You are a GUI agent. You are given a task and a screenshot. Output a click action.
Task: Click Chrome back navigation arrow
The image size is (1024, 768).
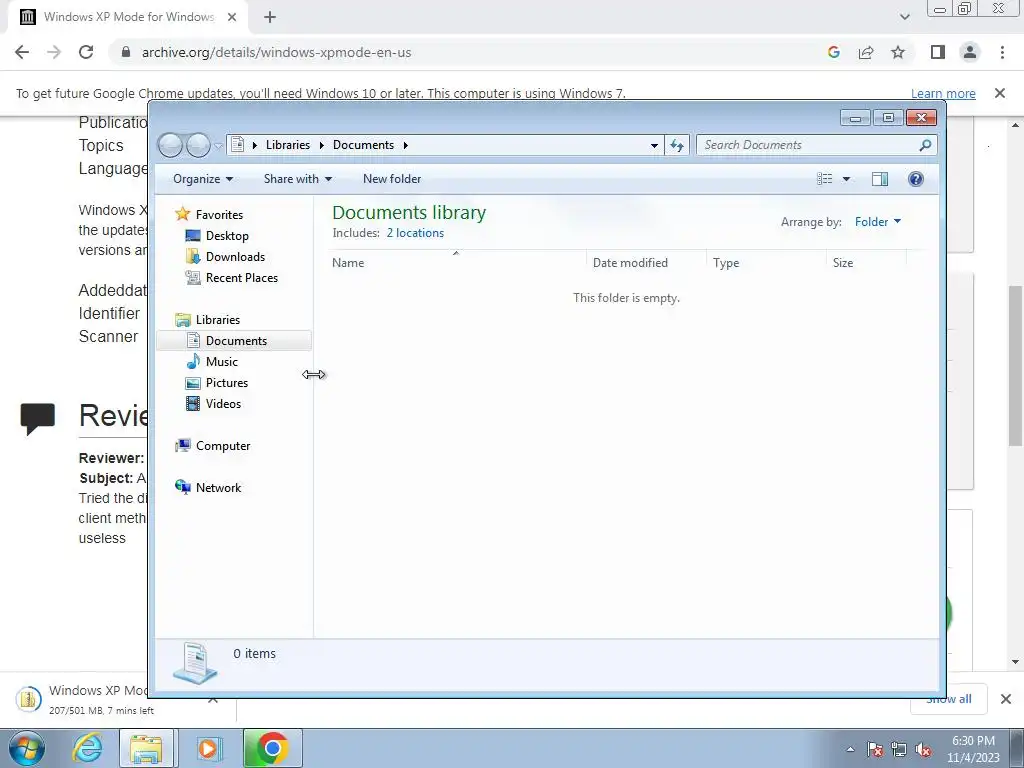click(22, 52)
